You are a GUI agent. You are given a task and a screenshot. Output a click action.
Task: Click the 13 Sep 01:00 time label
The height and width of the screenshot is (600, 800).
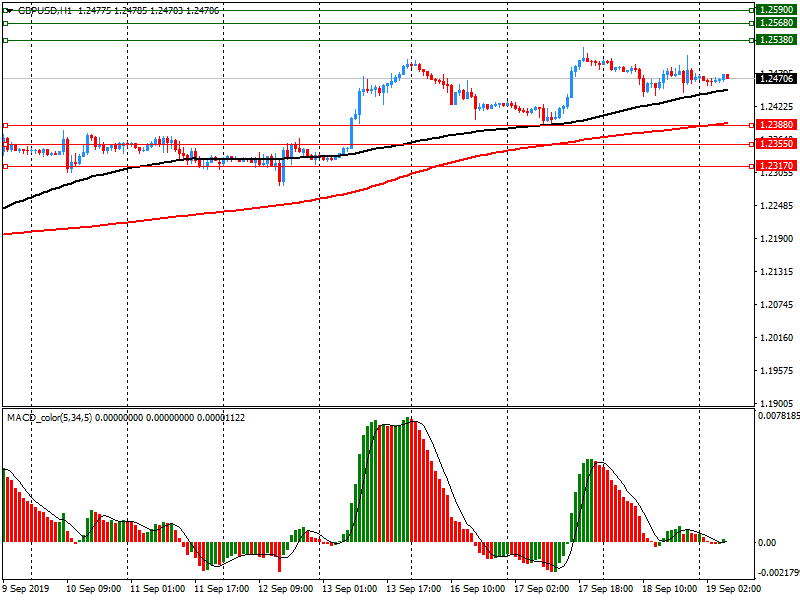[350, 589]
